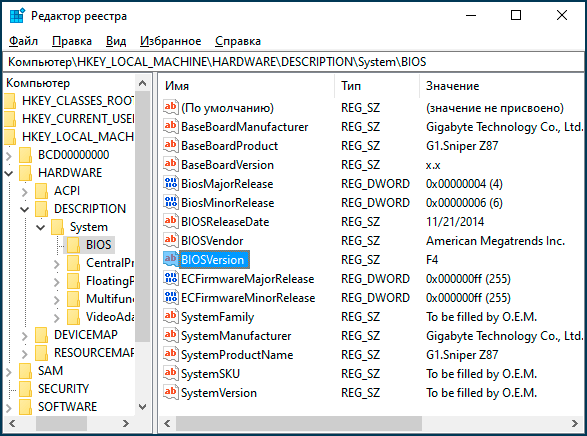The width and height of the screenshot is (587, 436).
Task: Click the DWORD icon of BiosMajorRelease
Action: click(171, 183)
